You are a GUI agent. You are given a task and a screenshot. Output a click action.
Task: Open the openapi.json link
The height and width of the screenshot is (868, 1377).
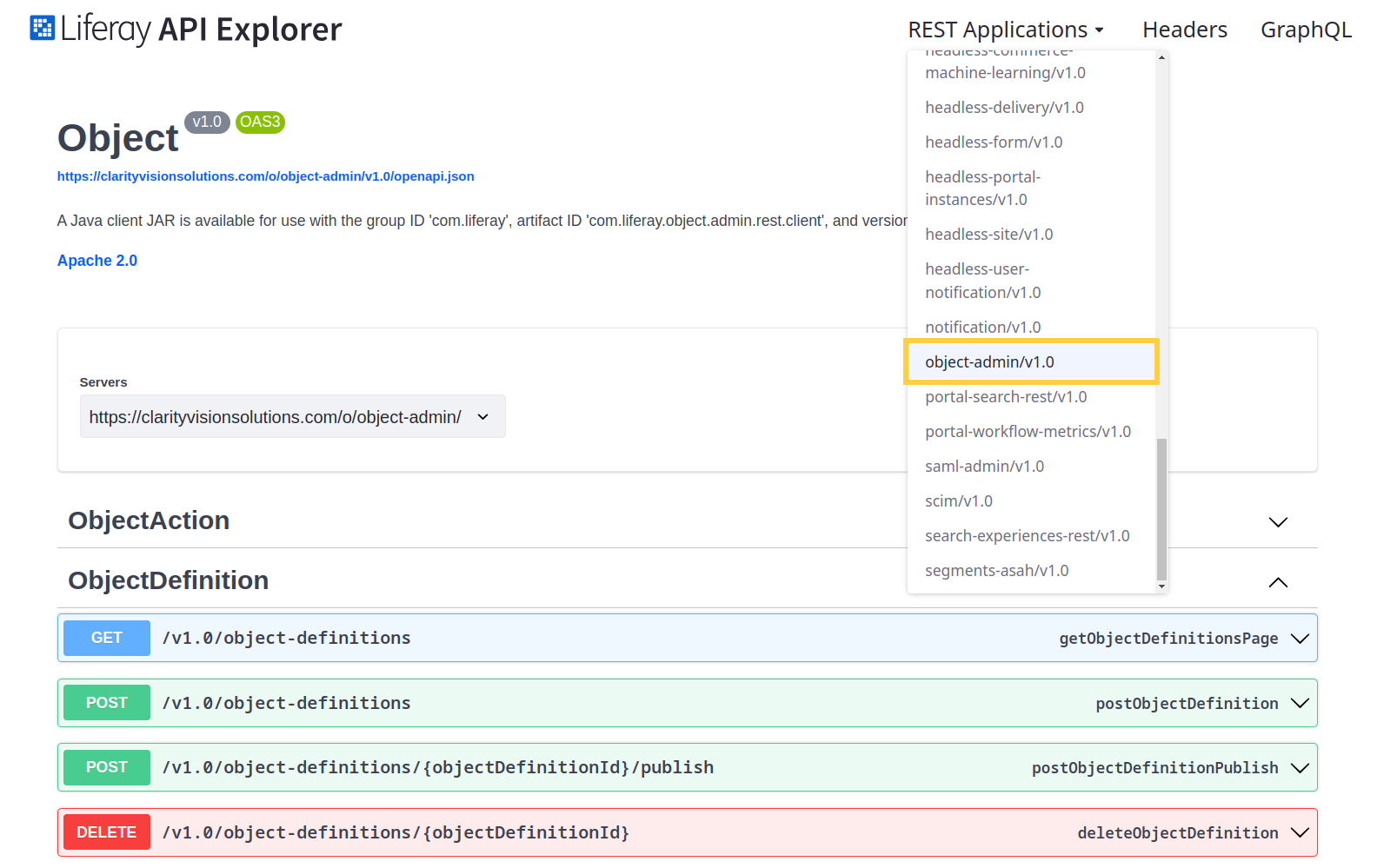[265, 176]
